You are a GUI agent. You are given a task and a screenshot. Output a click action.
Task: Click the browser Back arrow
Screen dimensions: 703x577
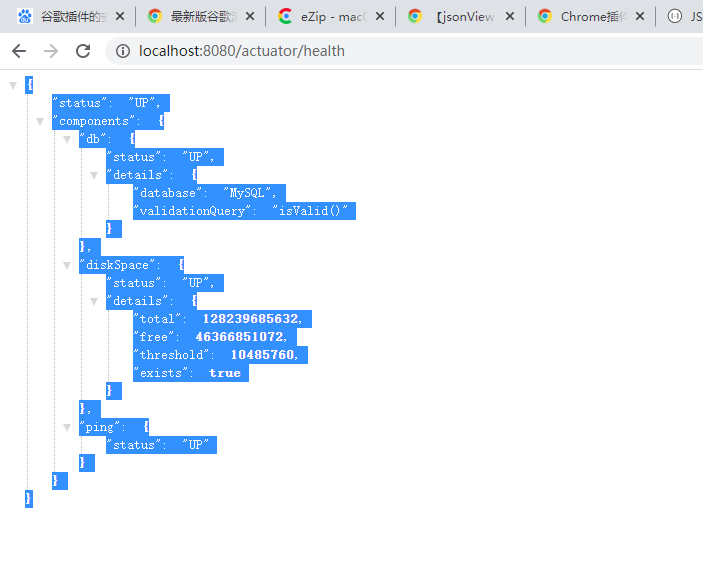point(19,51)
